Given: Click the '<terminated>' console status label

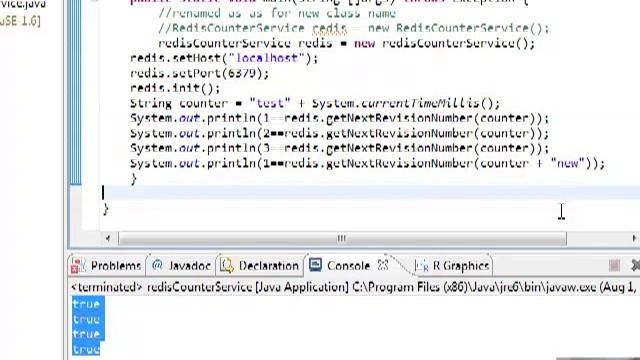Looking at the screenshot, I should click(x=106, y=287).
